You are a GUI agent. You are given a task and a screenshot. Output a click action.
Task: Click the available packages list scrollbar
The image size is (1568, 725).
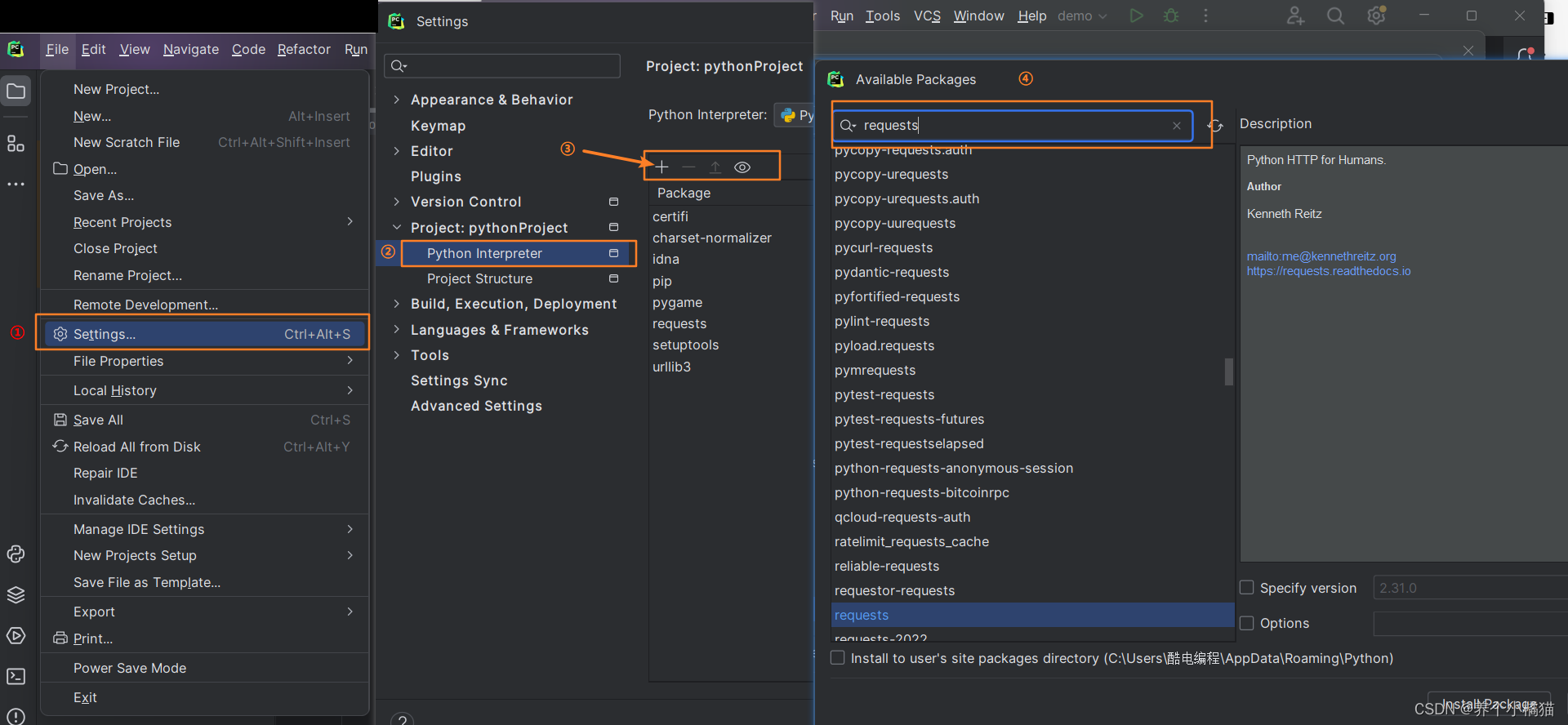click(x=1228, y=371)
